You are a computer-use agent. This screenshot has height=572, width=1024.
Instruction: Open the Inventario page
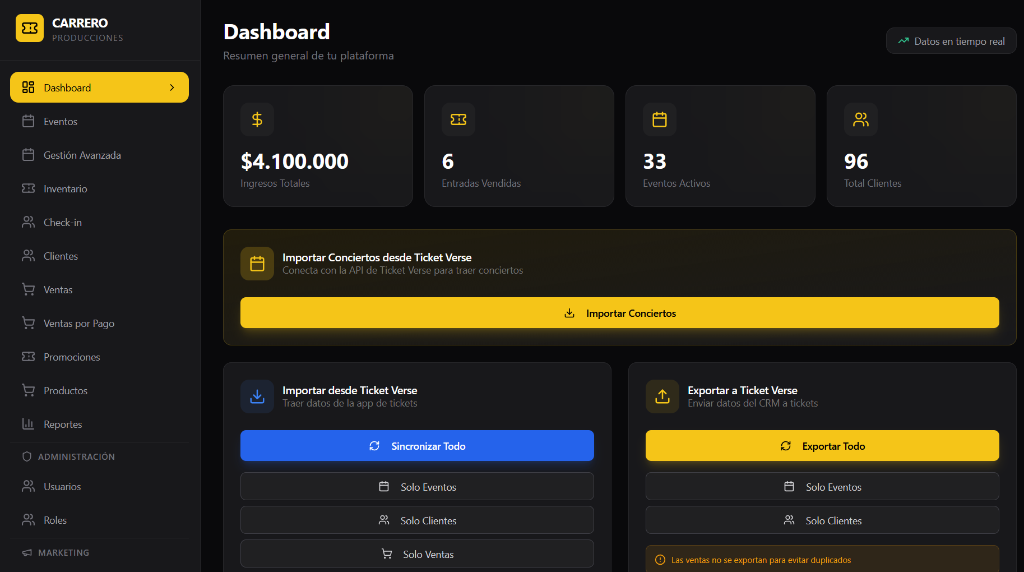tap(99, 188)
